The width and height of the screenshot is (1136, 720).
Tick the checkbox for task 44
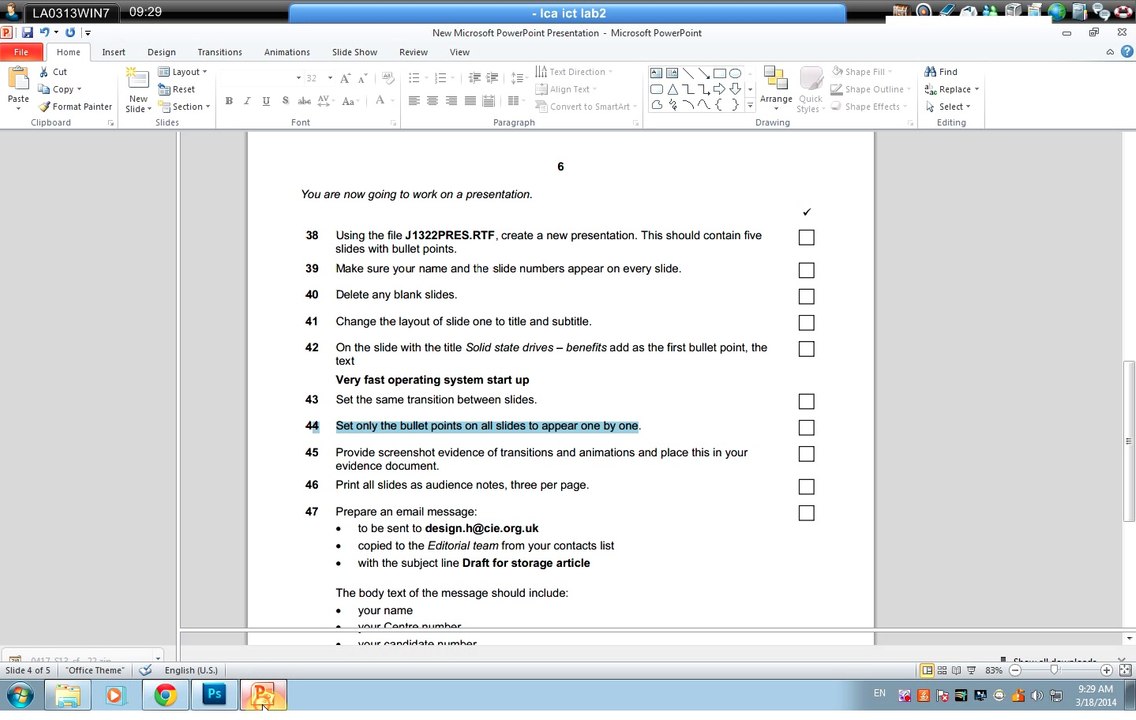pos(806,428)
